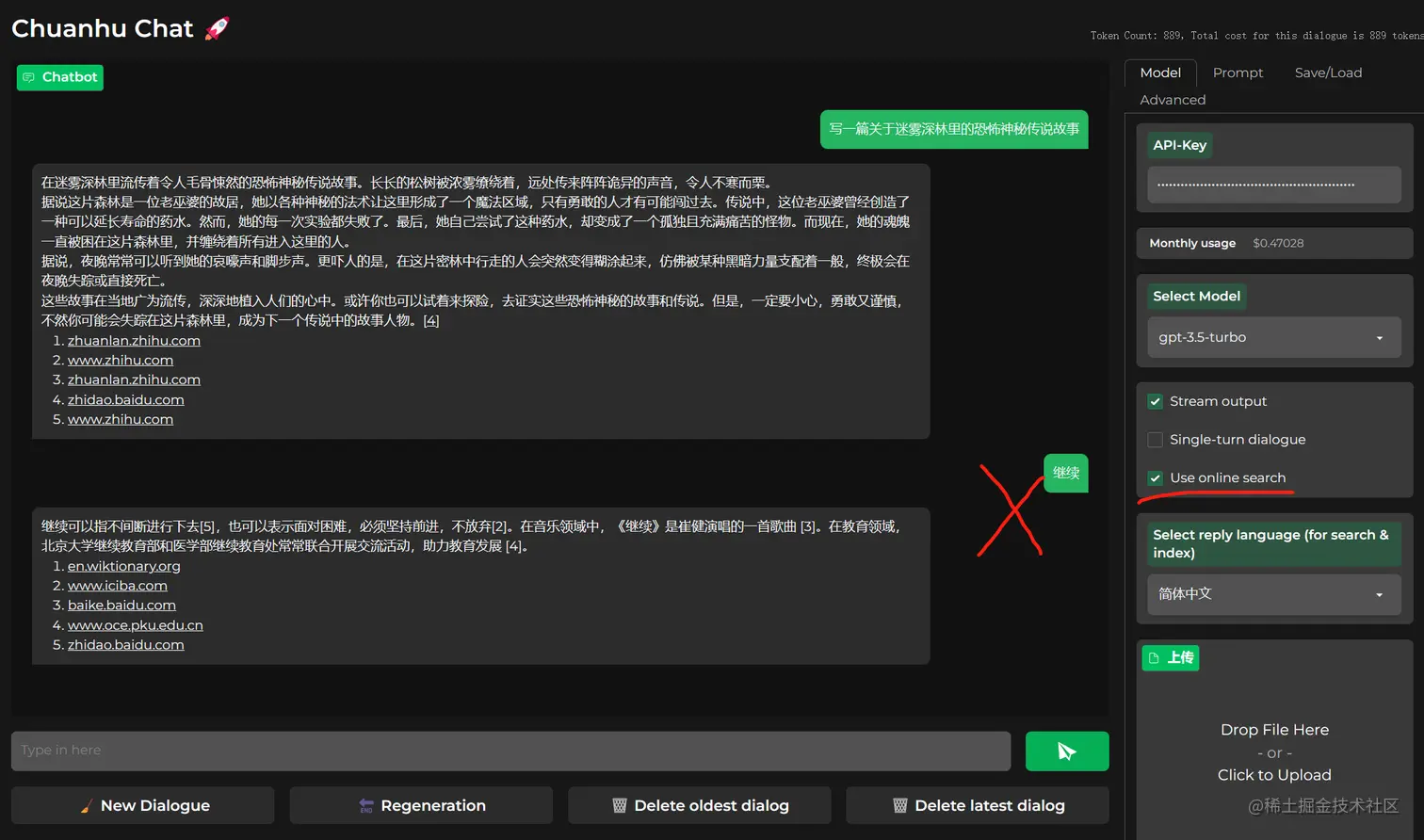Click Delete oldest dialog button
1424x840 pixels.
(x=700, y=806)
